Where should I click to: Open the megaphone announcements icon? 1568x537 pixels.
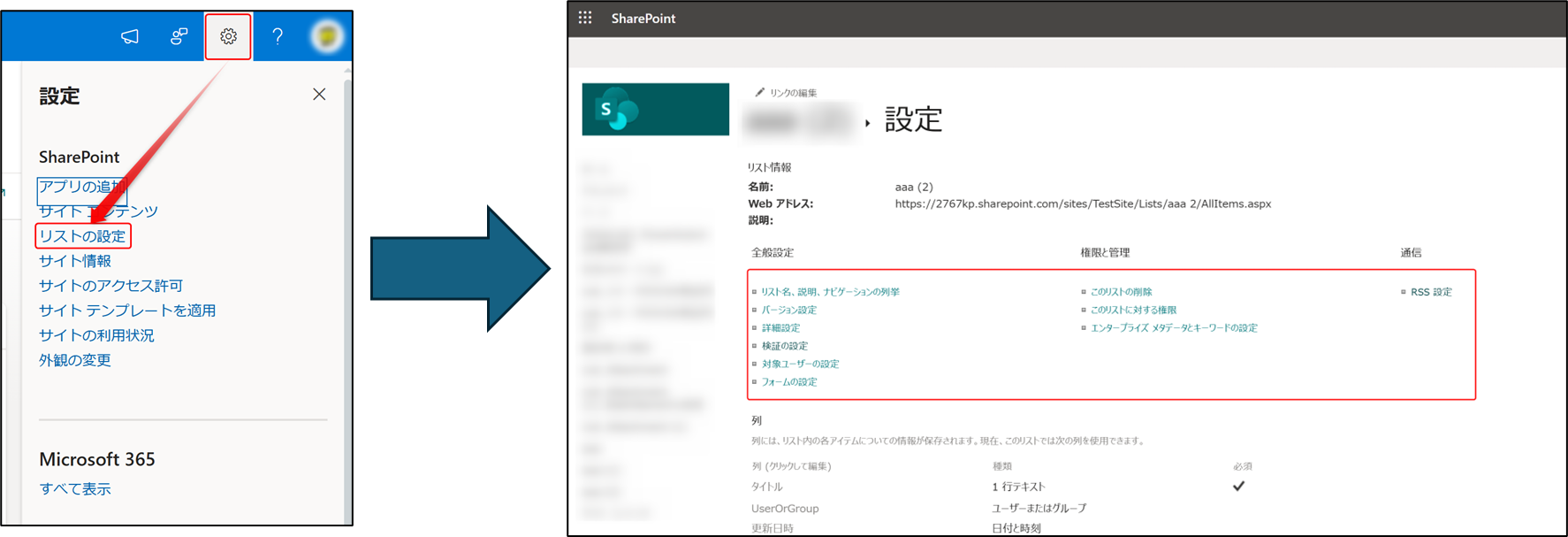tap(130, 36)
